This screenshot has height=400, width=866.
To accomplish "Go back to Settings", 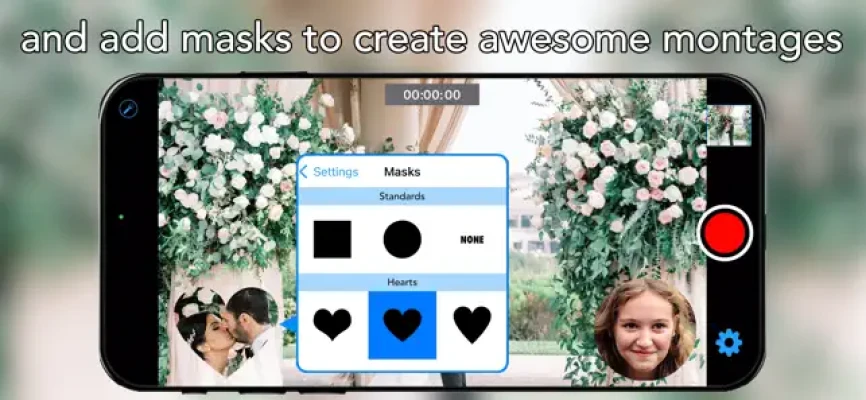I will [x=334, y=172].
